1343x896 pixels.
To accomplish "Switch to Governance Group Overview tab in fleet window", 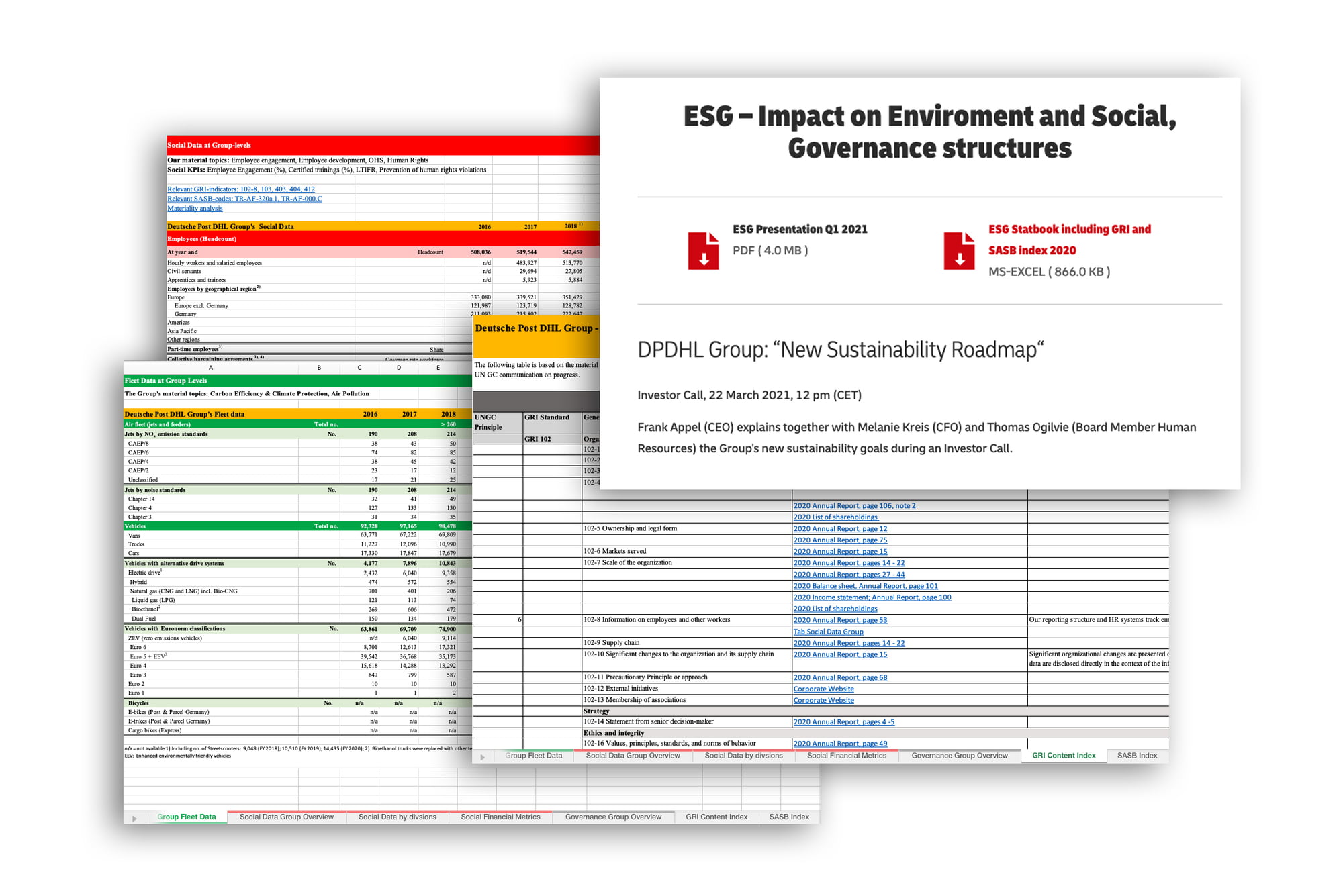I will [x=613, y=817].
